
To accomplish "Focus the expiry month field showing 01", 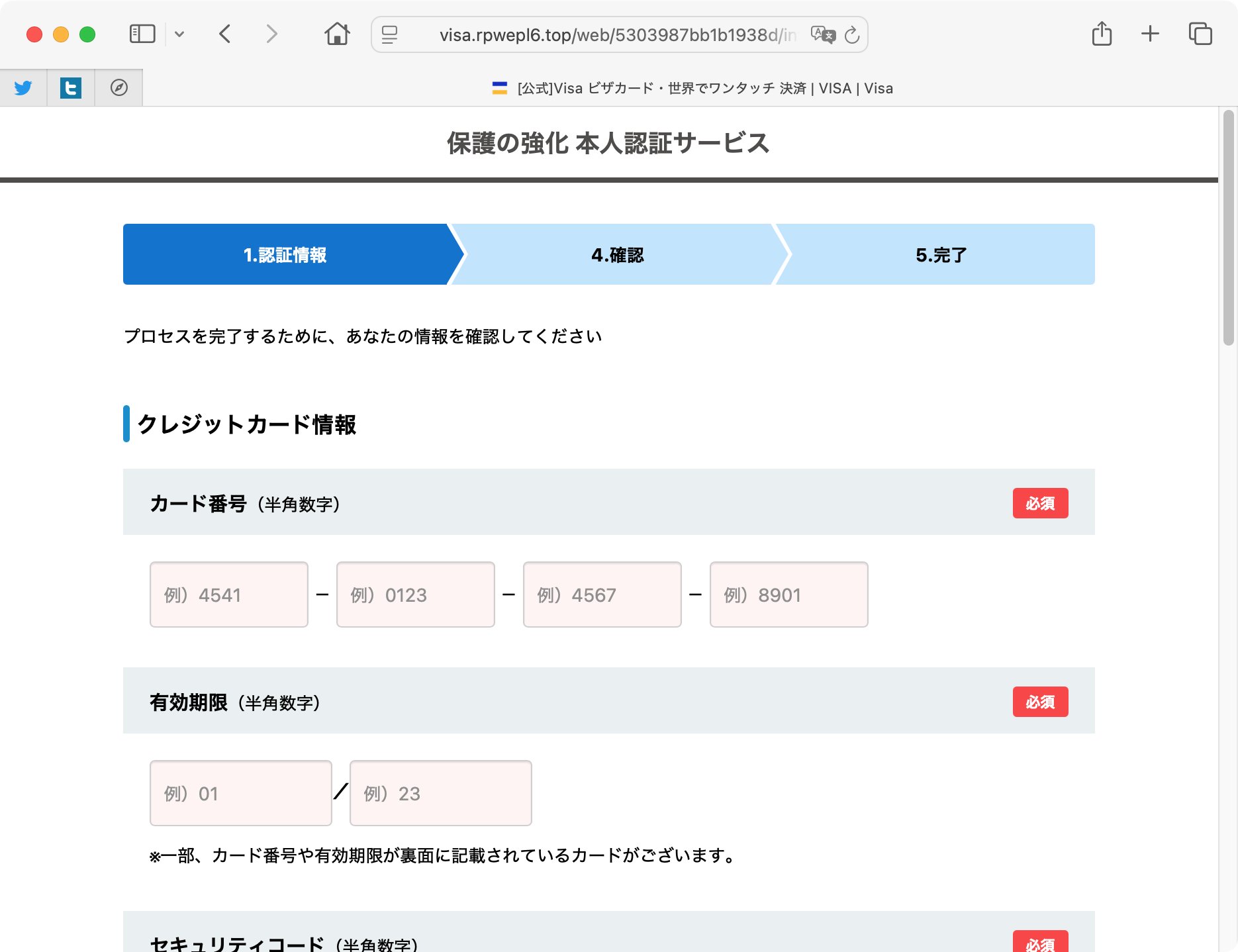I will coord(241,793).
